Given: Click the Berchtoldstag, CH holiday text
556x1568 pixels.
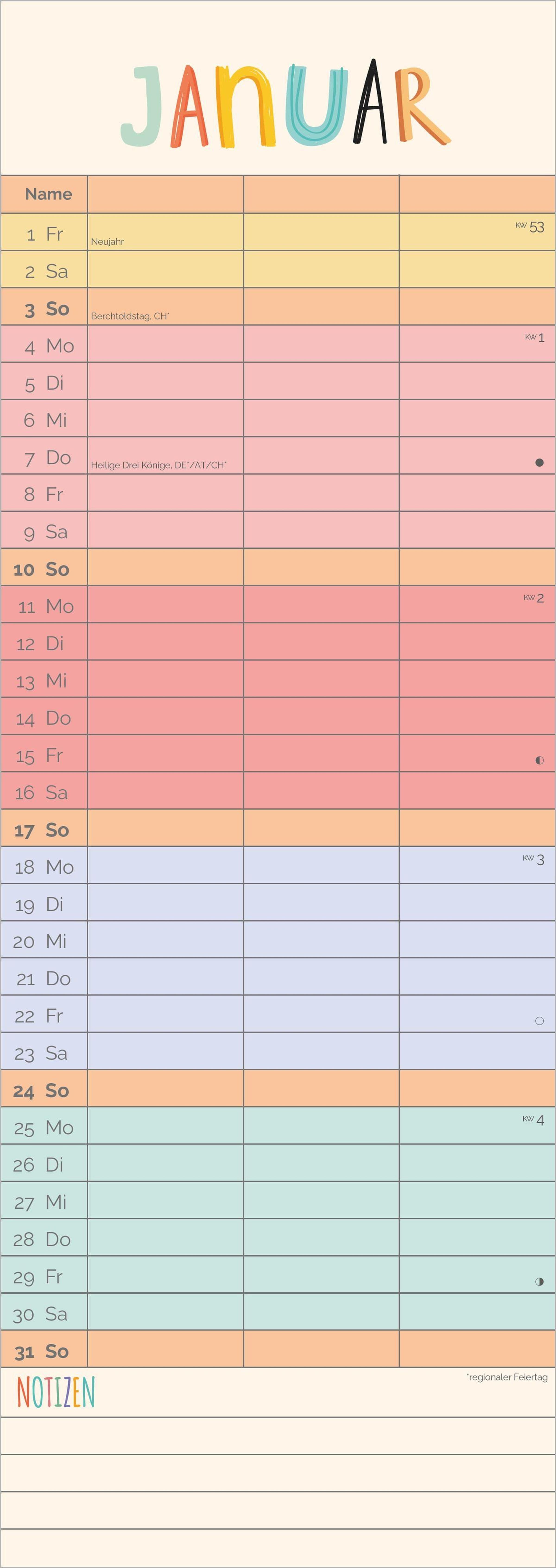Looking at the screenshot, I should point(130,316).
